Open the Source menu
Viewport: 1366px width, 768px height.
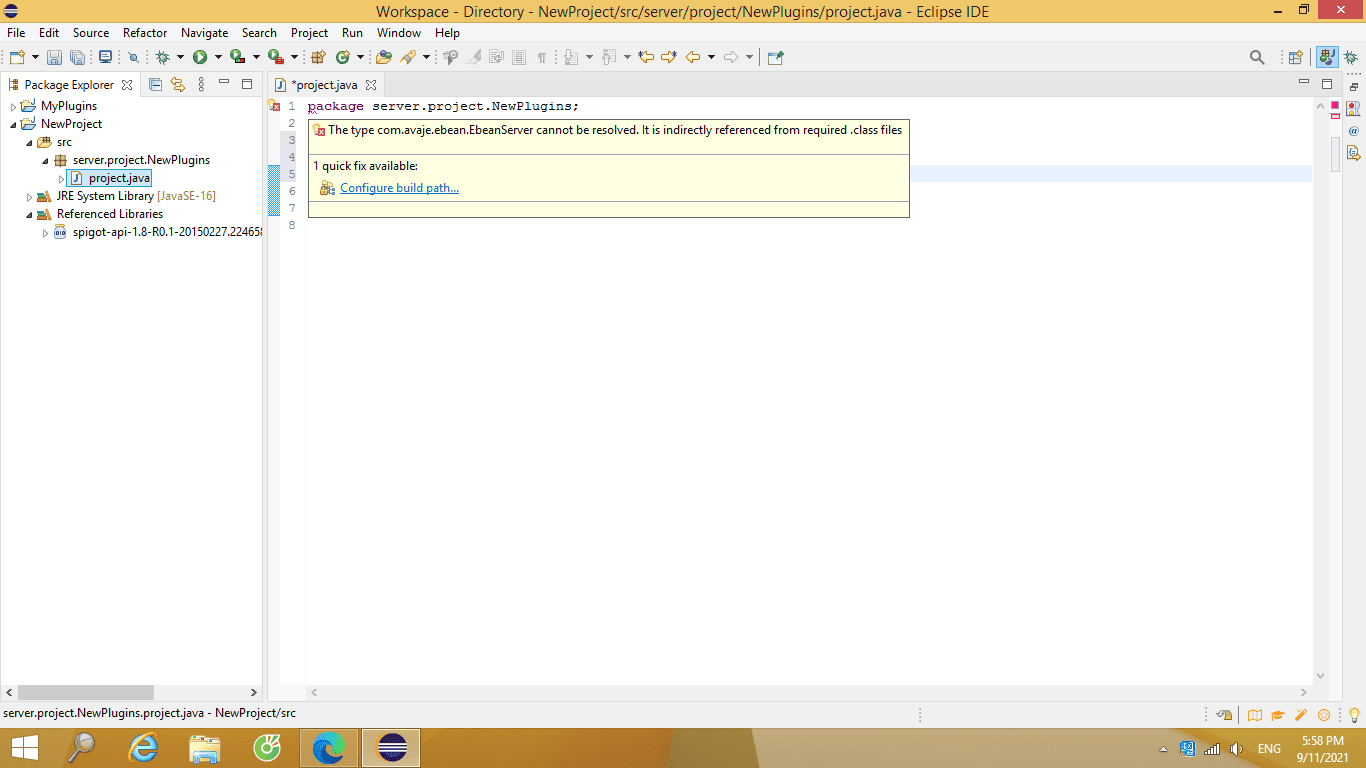tap(91, 33)
